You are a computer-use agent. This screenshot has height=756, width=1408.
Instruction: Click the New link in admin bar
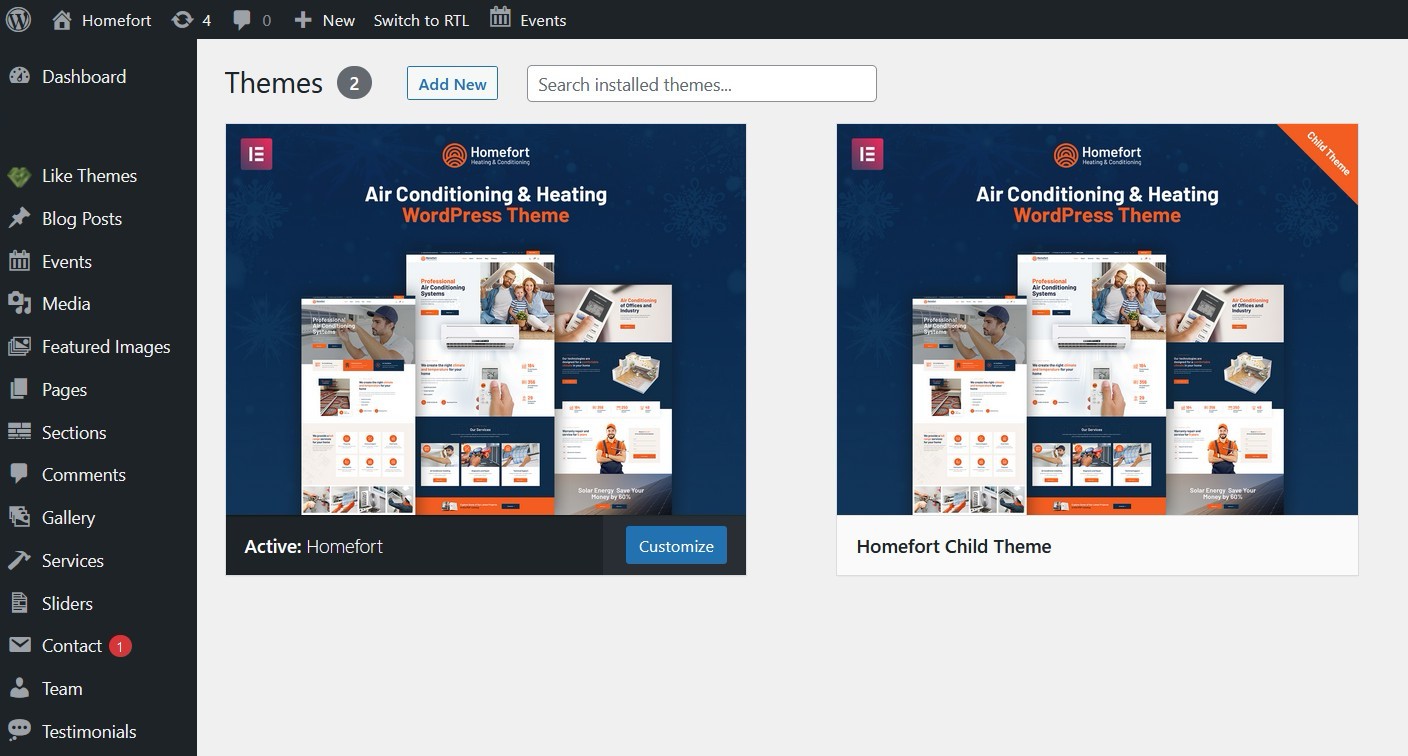pyautogui.click(x=339, y=20)
